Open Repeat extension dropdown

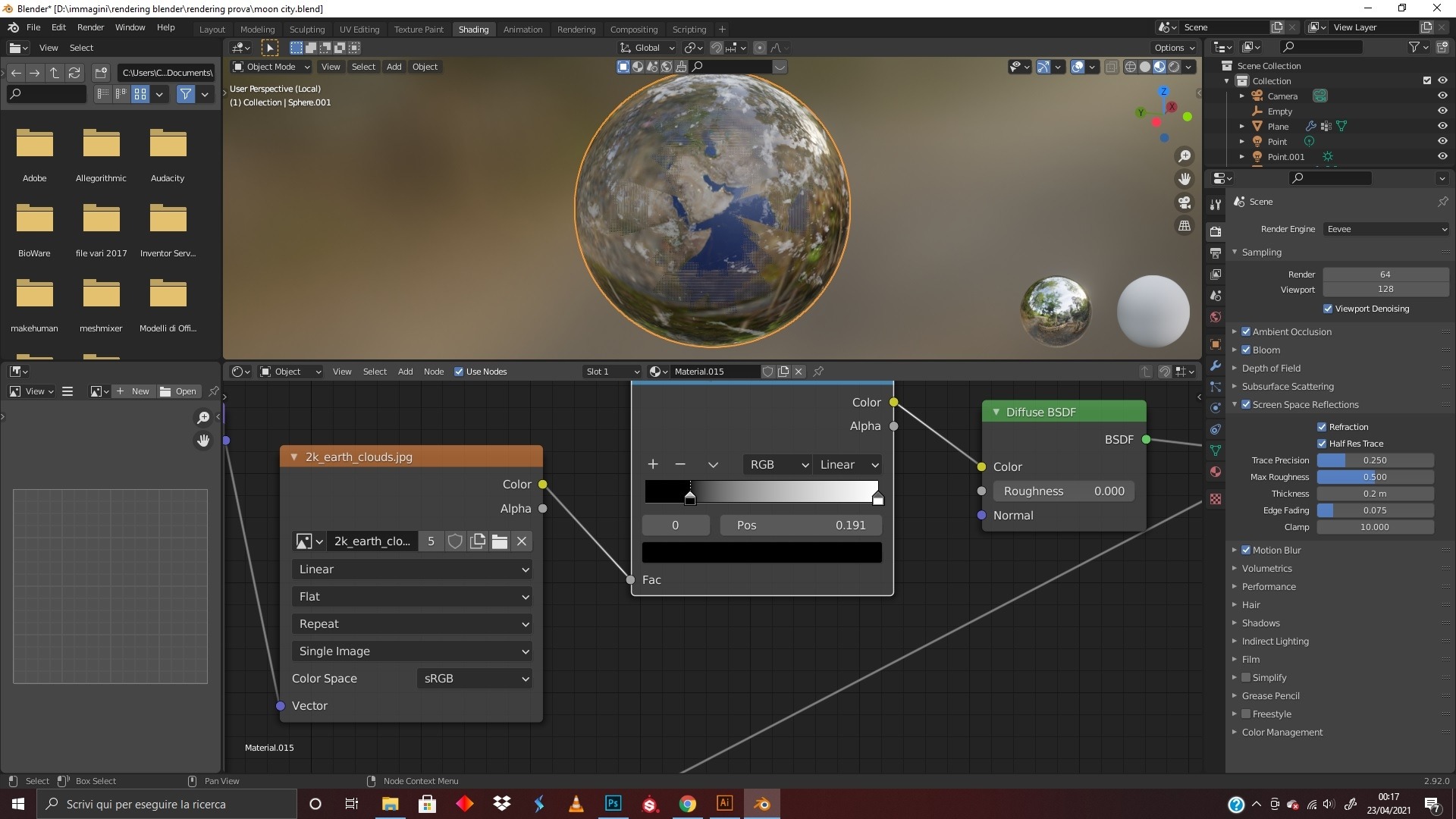point(412,623)
